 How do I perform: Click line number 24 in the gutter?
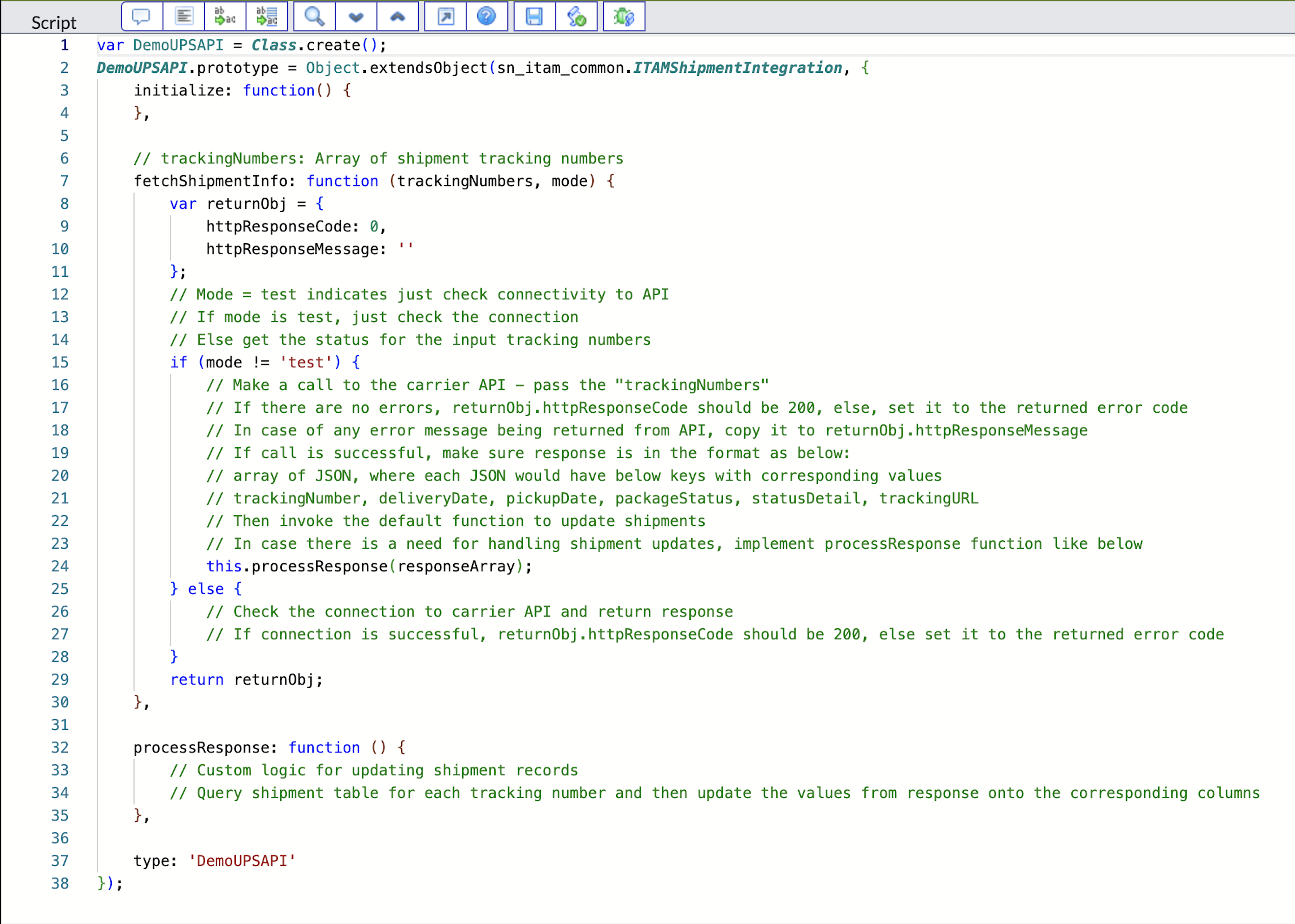(60, 566)
